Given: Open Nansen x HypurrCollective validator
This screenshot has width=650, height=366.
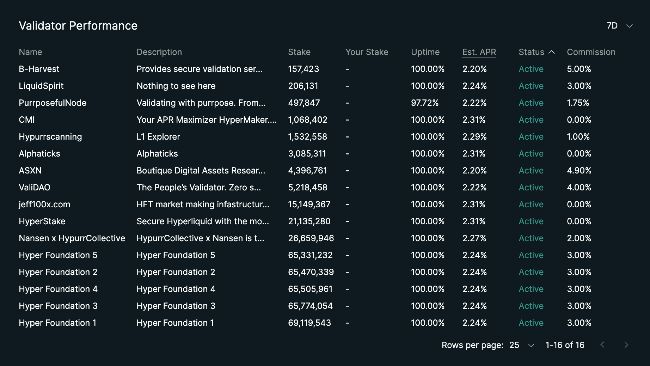Looking at the screenshot, I should [x=72, y=238].
